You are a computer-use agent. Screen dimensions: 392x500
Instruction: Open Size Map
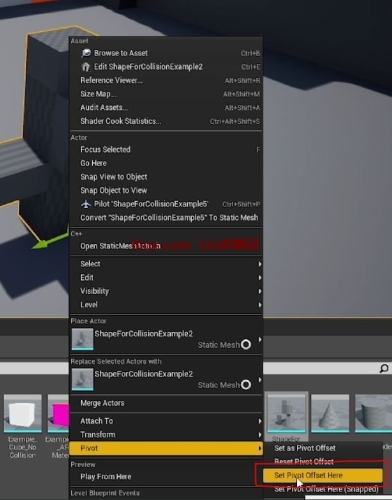(x=166, y=94)
